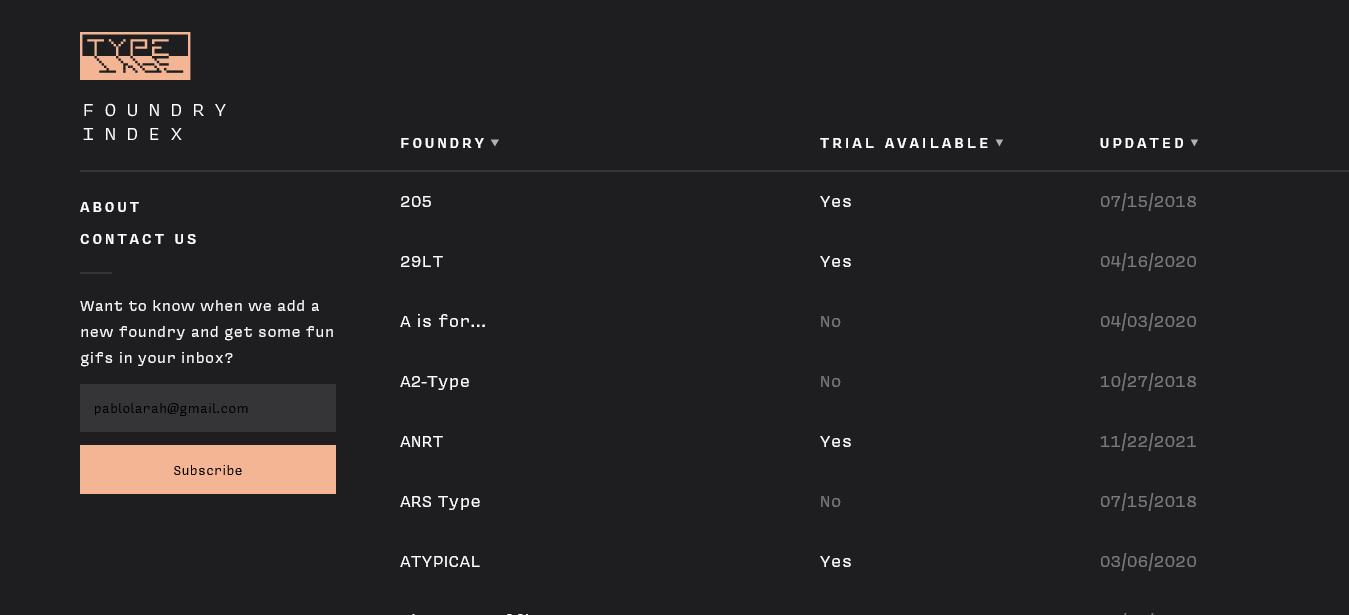Open the ARS Type foundry entry

(440, 502)
